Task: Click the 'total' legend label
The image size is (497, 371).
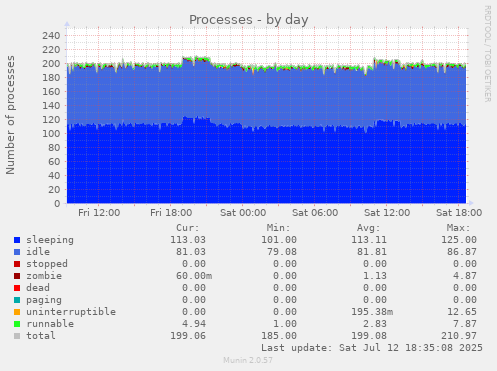Action: coord(41,336)
